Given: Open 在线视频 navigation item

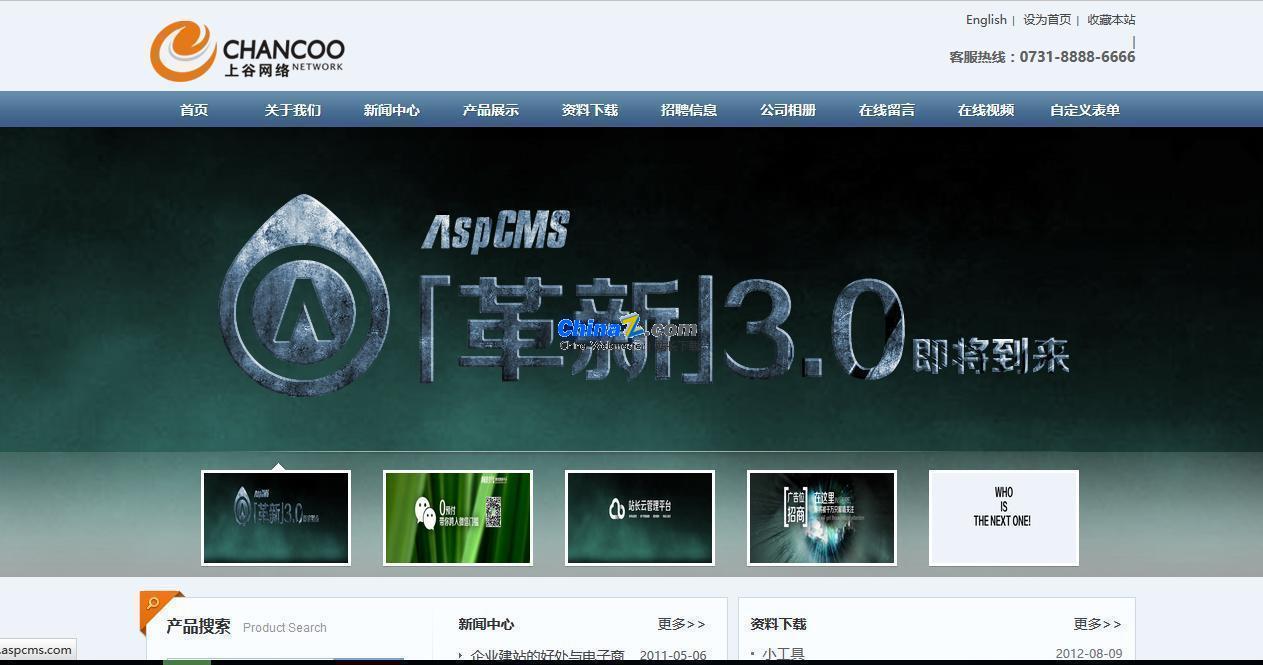Looking at the screenshot, I should point(986,110).
